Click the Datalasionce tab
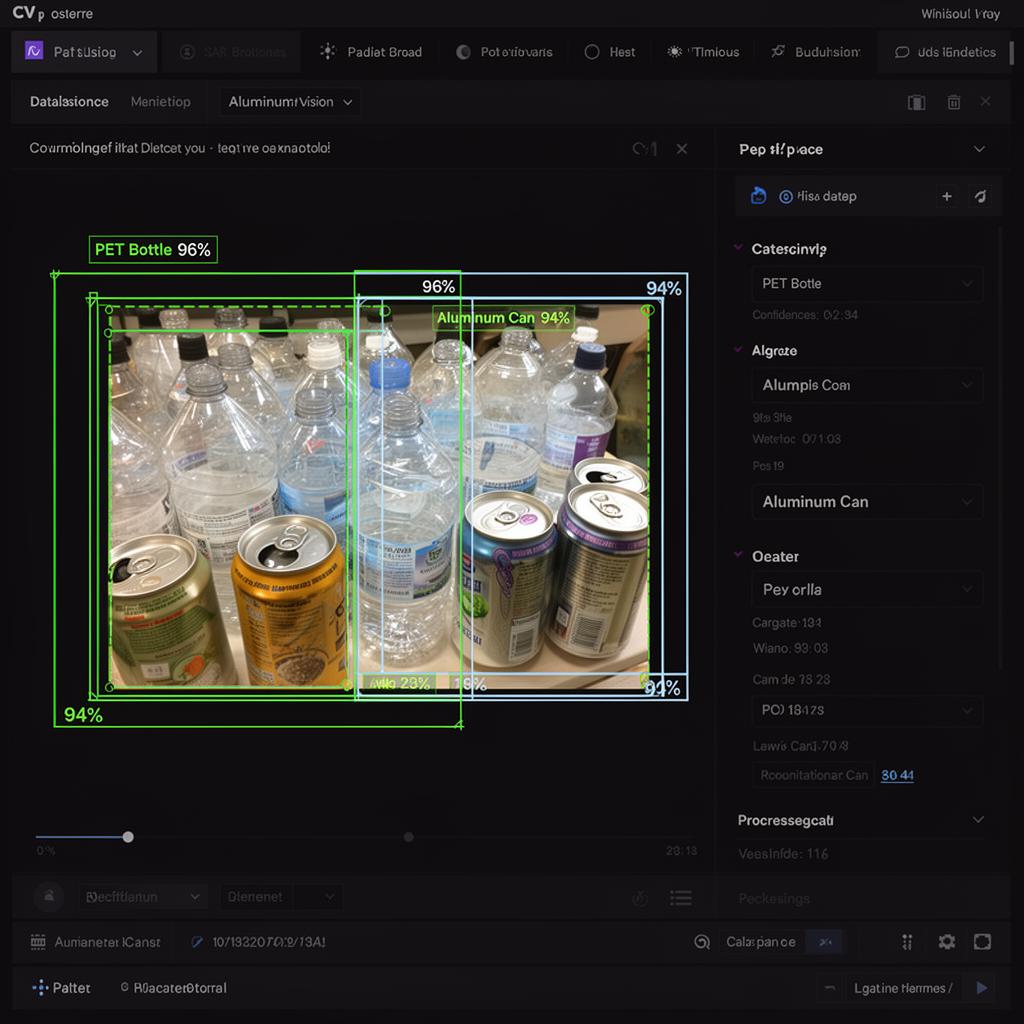This screenshot has height=1024, width=1024. 69,102
